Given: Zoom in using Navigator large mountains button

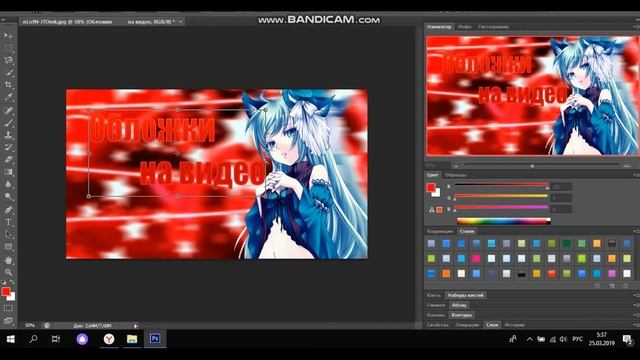Looking at the screenshot, I should tap(627, 166).
